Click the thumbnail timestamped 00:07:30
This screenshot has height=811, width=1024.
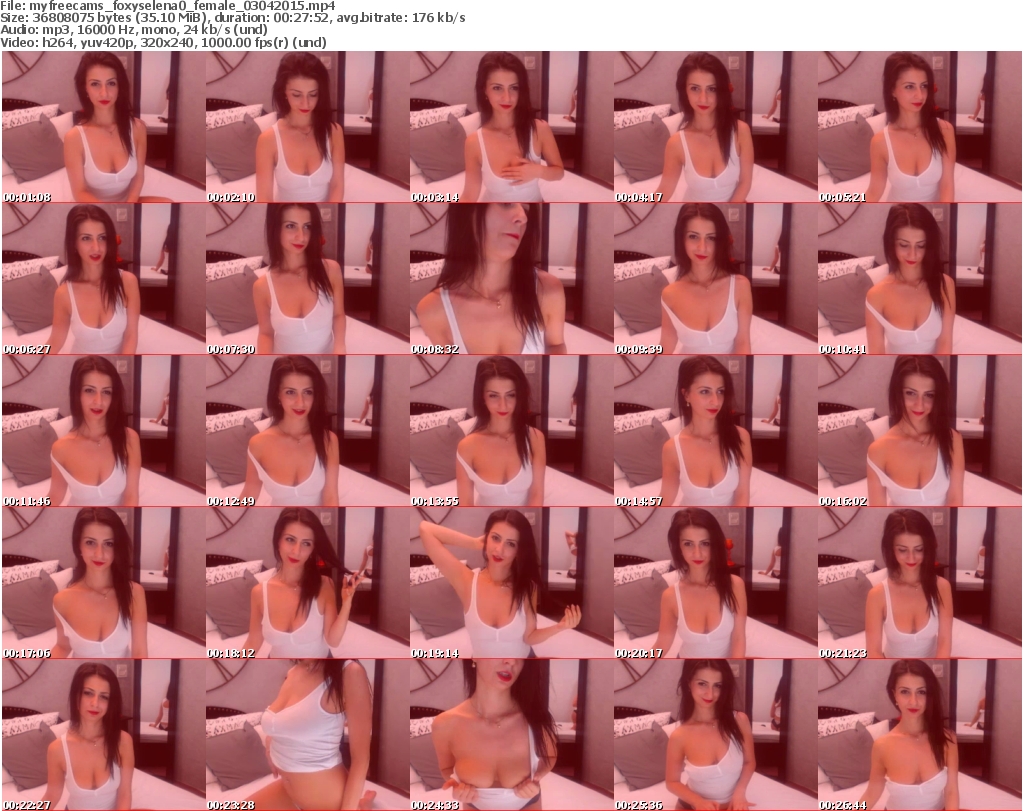[x=308, y=279]
